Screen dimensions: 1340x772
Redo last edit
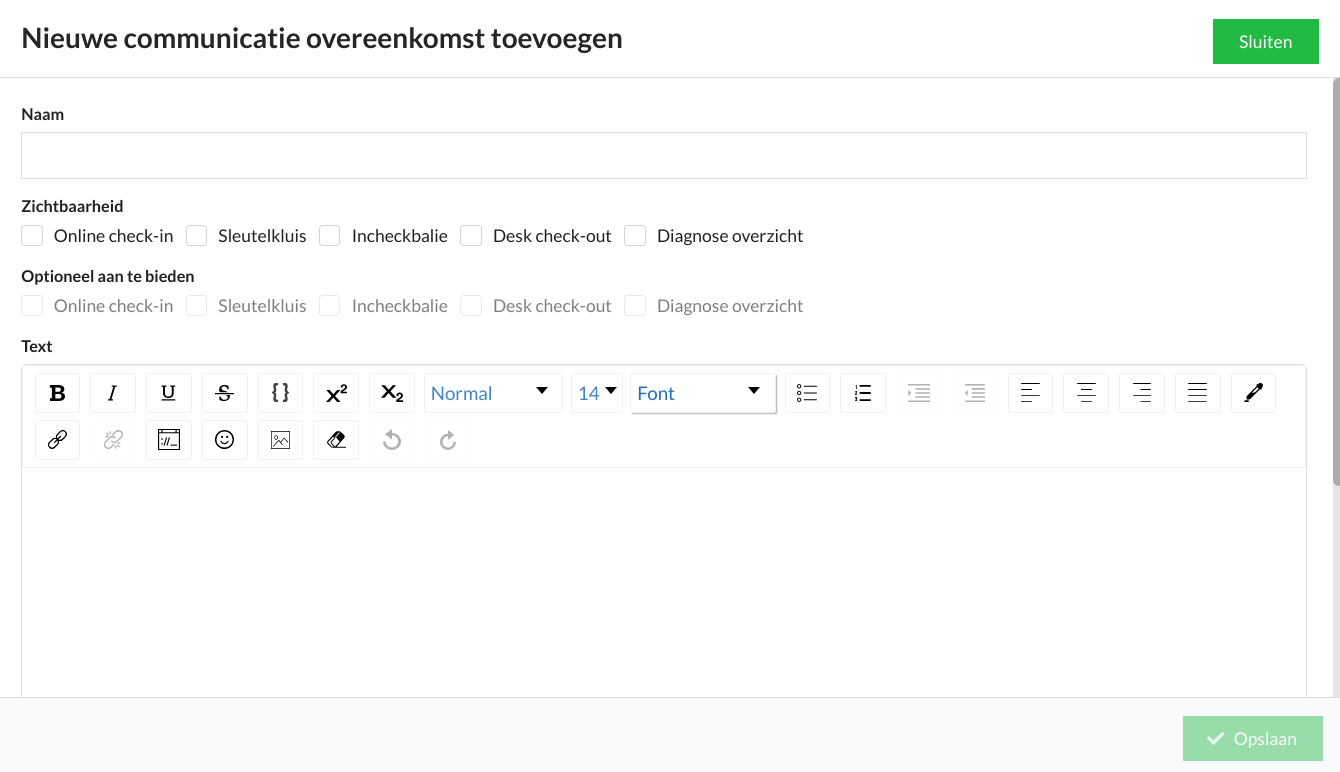click(448, 440)
